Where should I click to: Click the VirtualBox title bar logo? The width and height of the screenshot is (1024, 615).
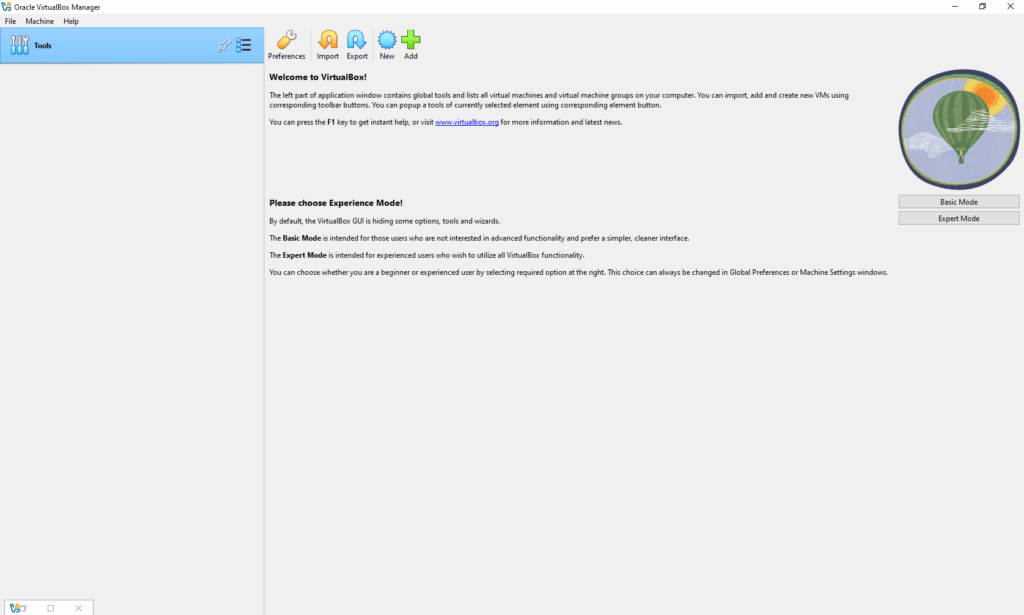[x=7, y=7]
